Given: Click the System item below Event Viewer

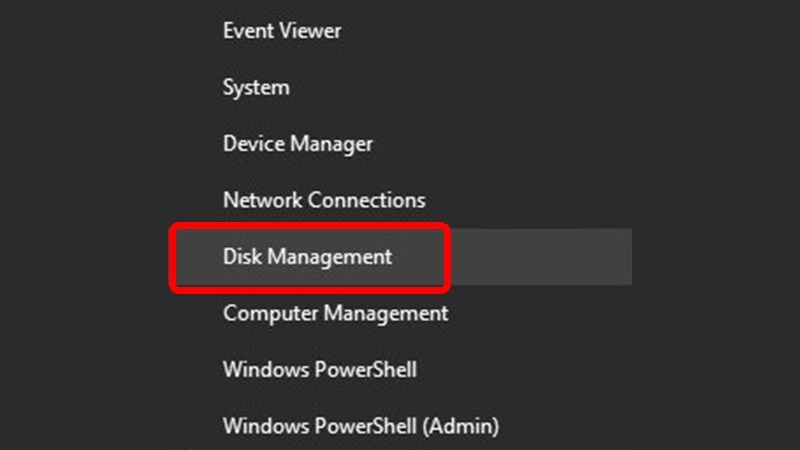Looking at the screenshot, I should (256, 88).
